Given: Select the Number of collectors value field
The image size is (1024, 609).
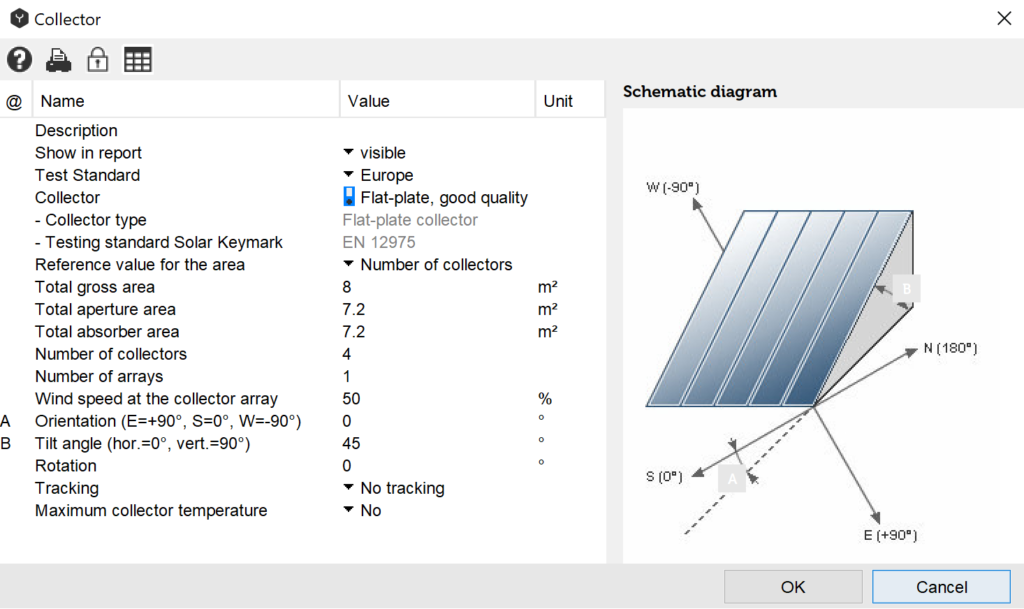Looking at the screenshot, I should [x=348, y=354].
